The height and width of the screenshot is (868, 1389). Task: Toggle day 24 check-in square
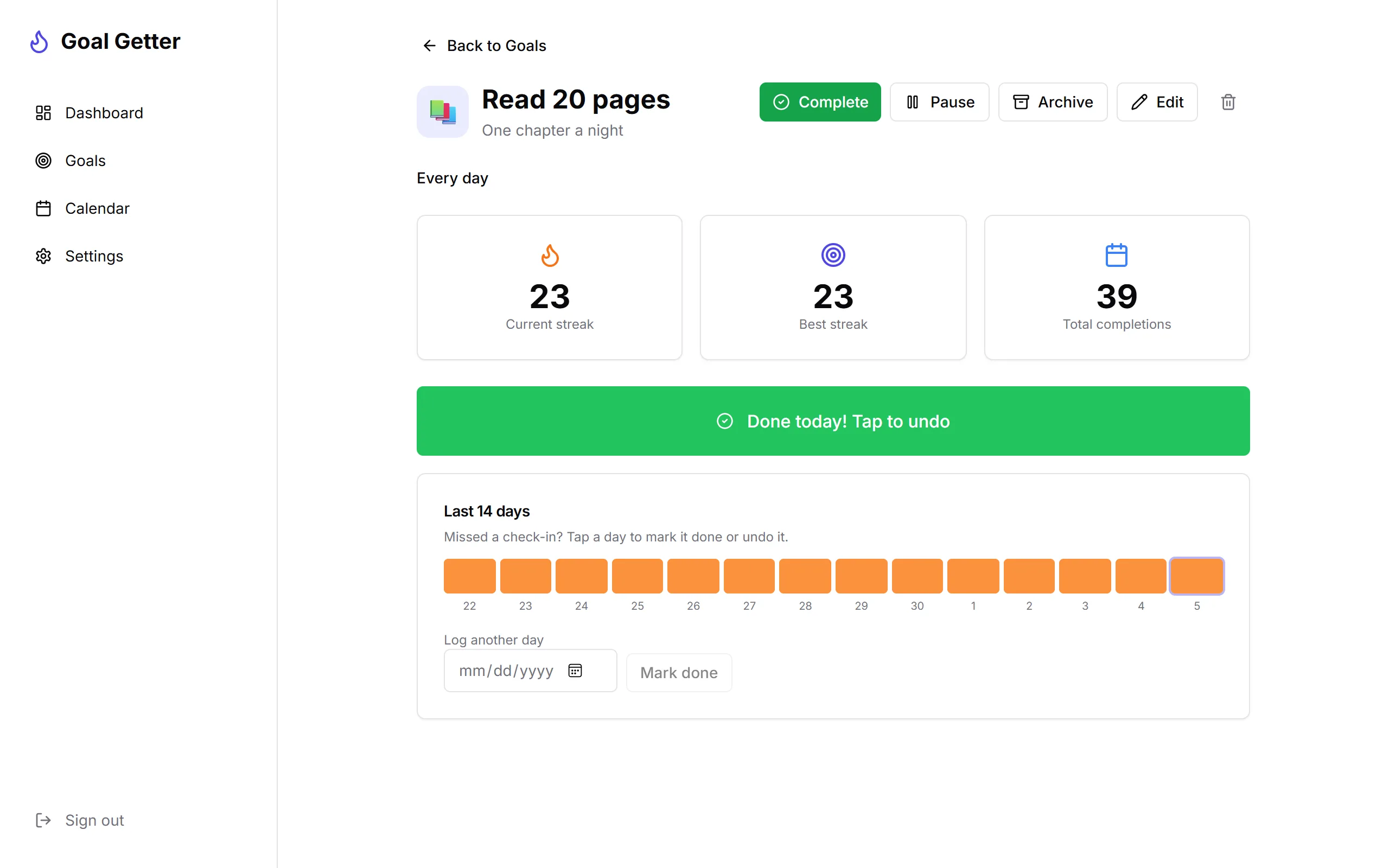point(582,576)
